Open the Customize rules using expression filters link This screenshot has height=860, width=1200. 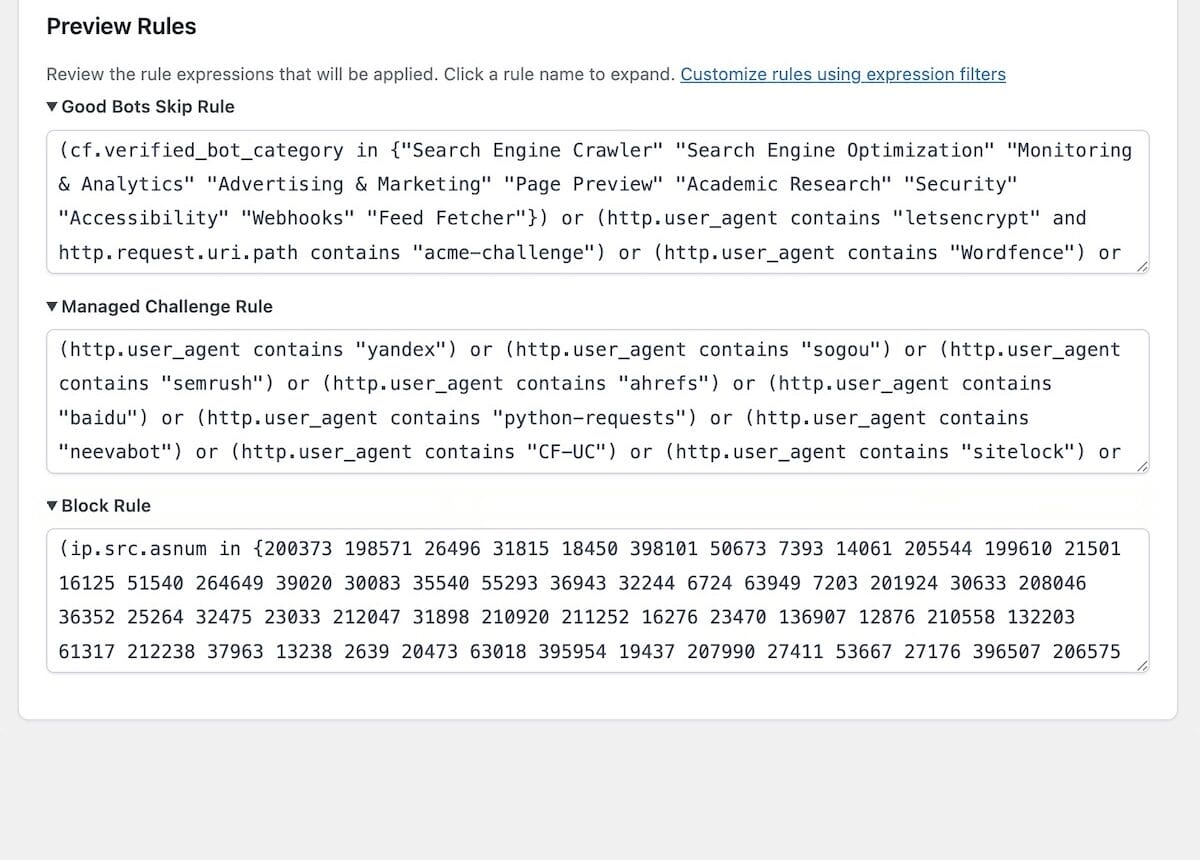point(843,74)
